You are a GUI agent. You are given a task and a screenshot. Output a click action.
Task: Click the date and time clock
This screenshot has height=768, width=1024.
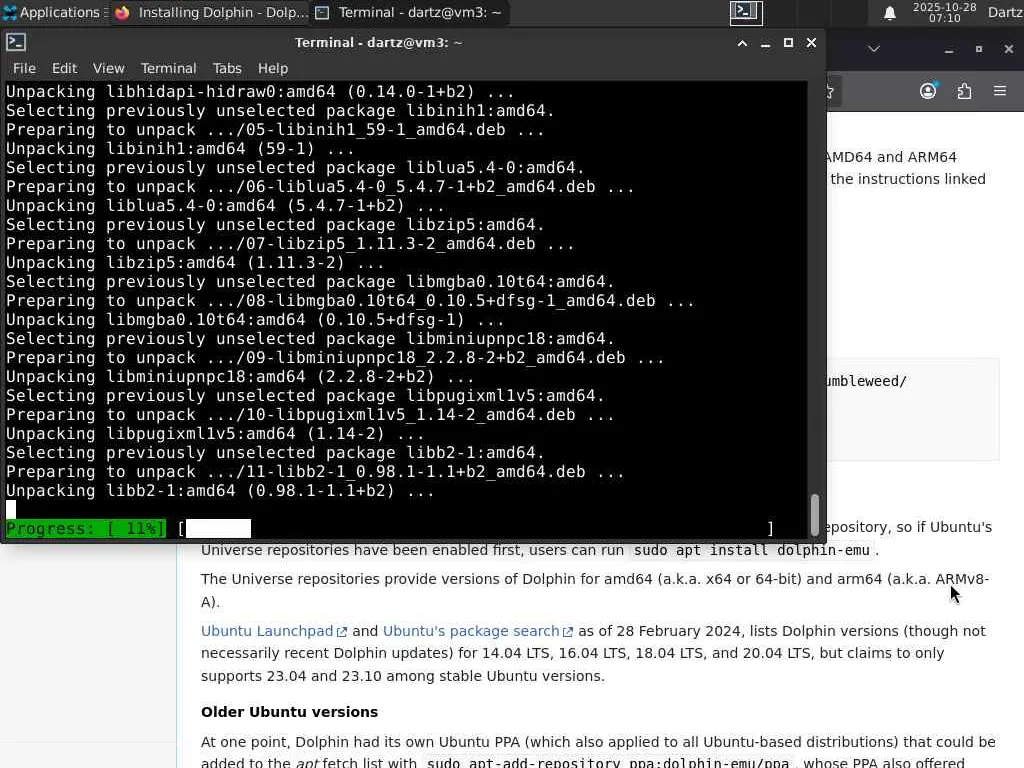pyautogui.click(x=944, y=12)
